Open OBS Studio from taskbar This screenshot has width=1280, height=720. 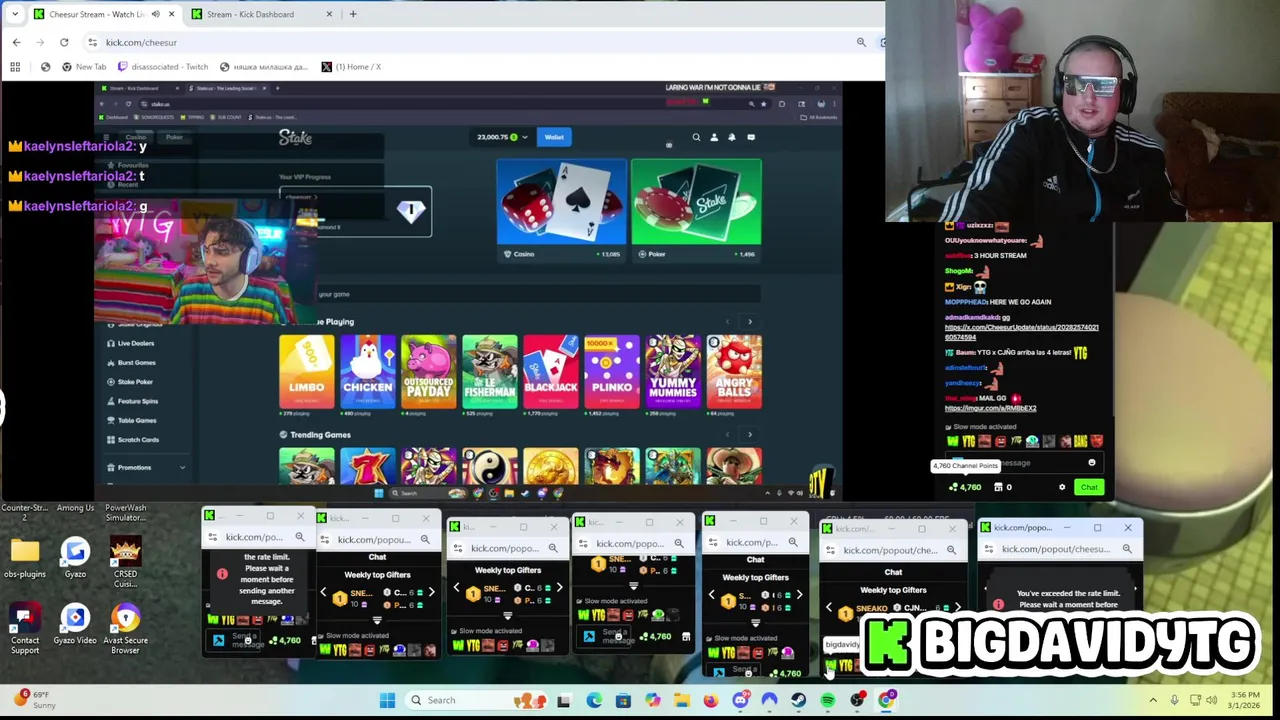[857, 700]
